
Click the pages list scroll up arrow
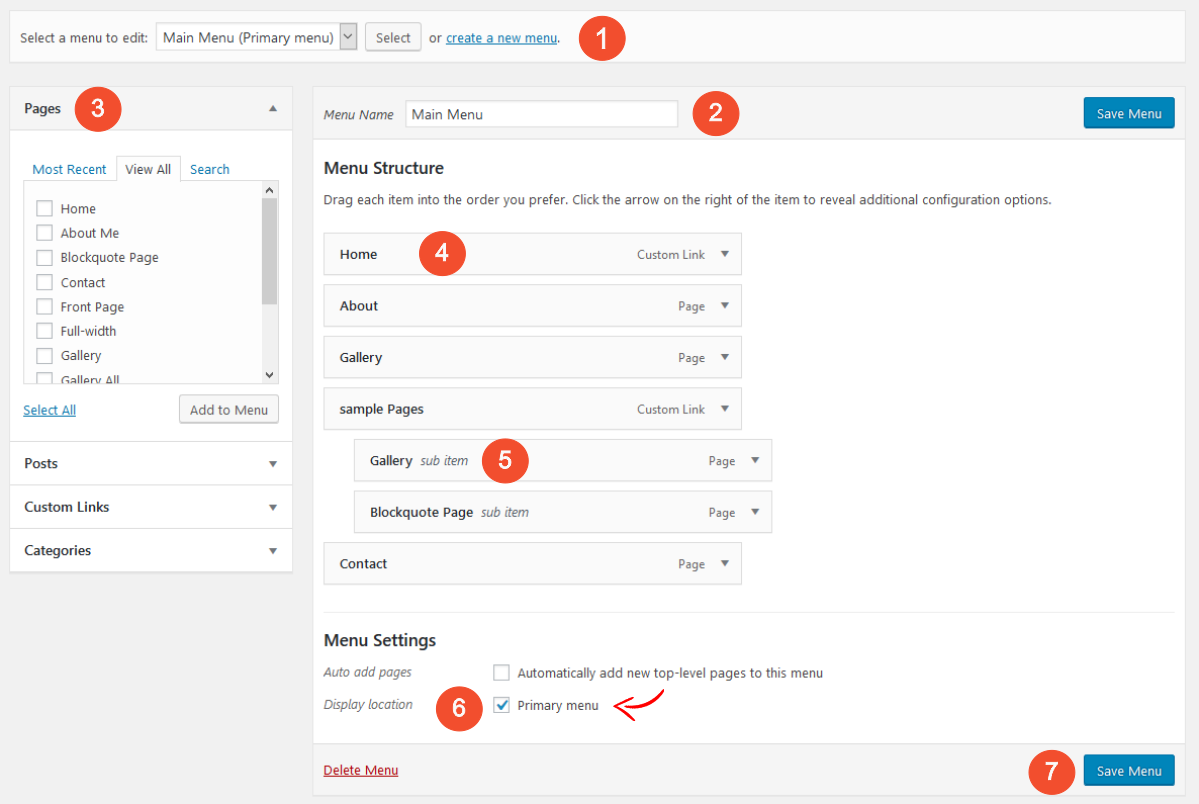pos(269,190)
